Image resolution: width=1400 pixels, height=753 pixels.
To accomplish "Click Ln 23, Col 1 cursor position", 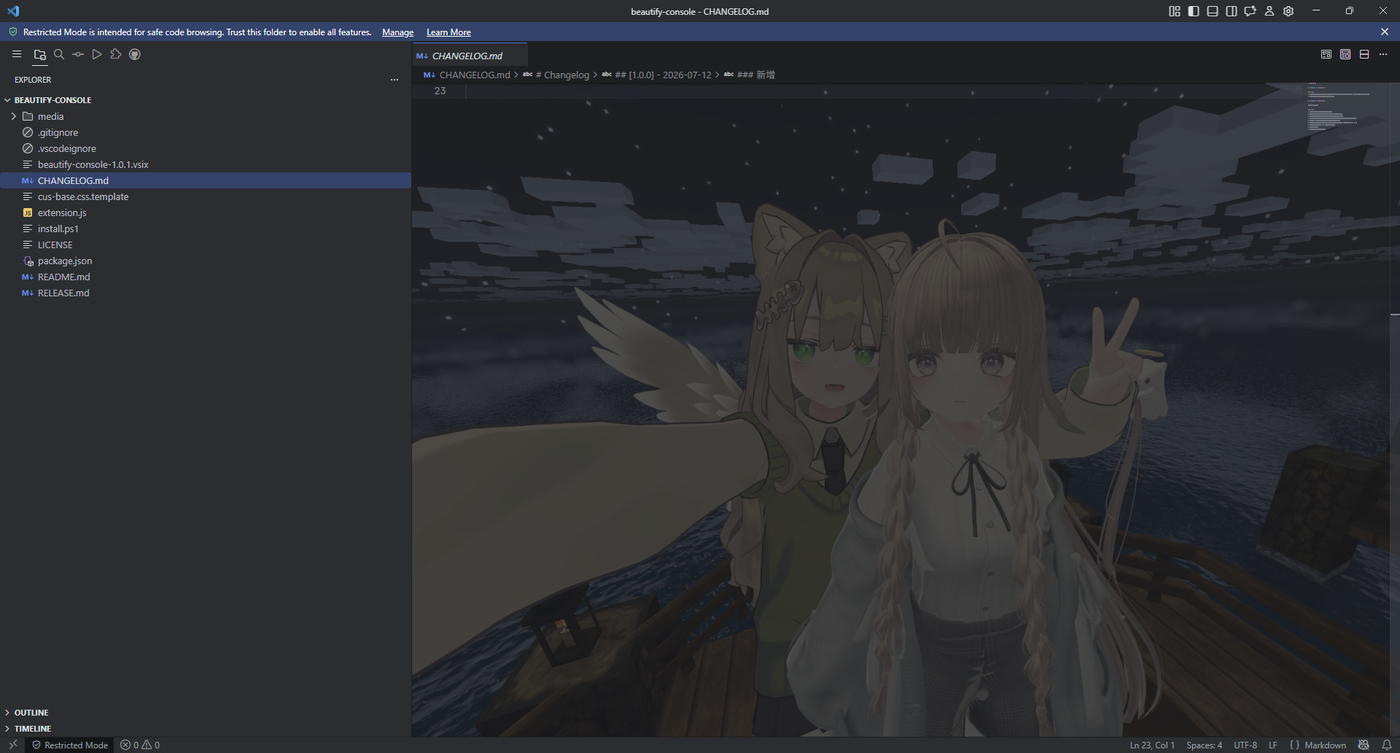I will pos(1152,745).
